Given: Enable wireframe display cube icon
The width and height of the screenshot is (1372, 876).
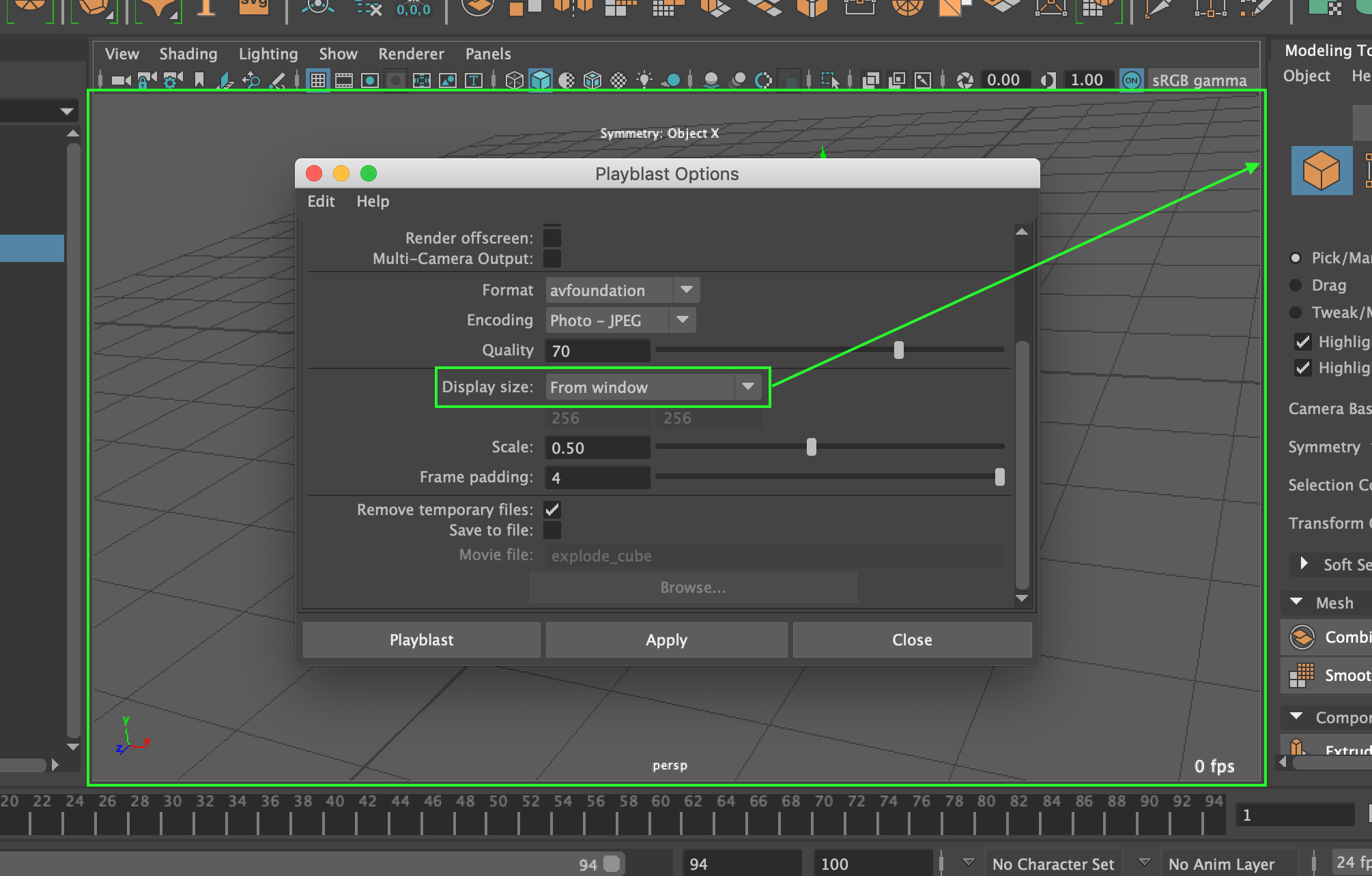Looking at the screenshot, I should tap(514, 81).
